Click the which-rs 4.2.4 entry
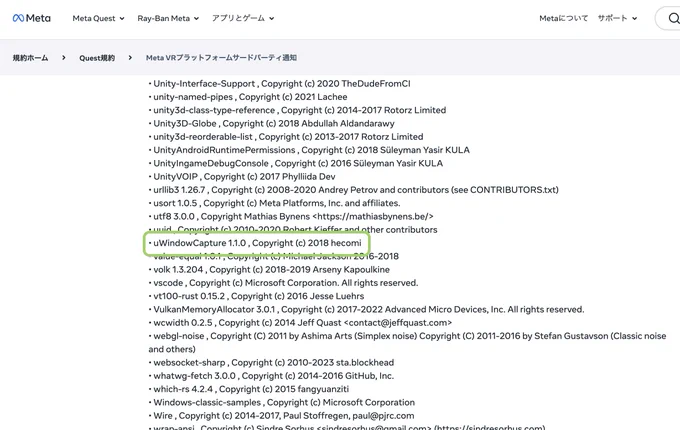680x430 pixels. coord(249,389)
